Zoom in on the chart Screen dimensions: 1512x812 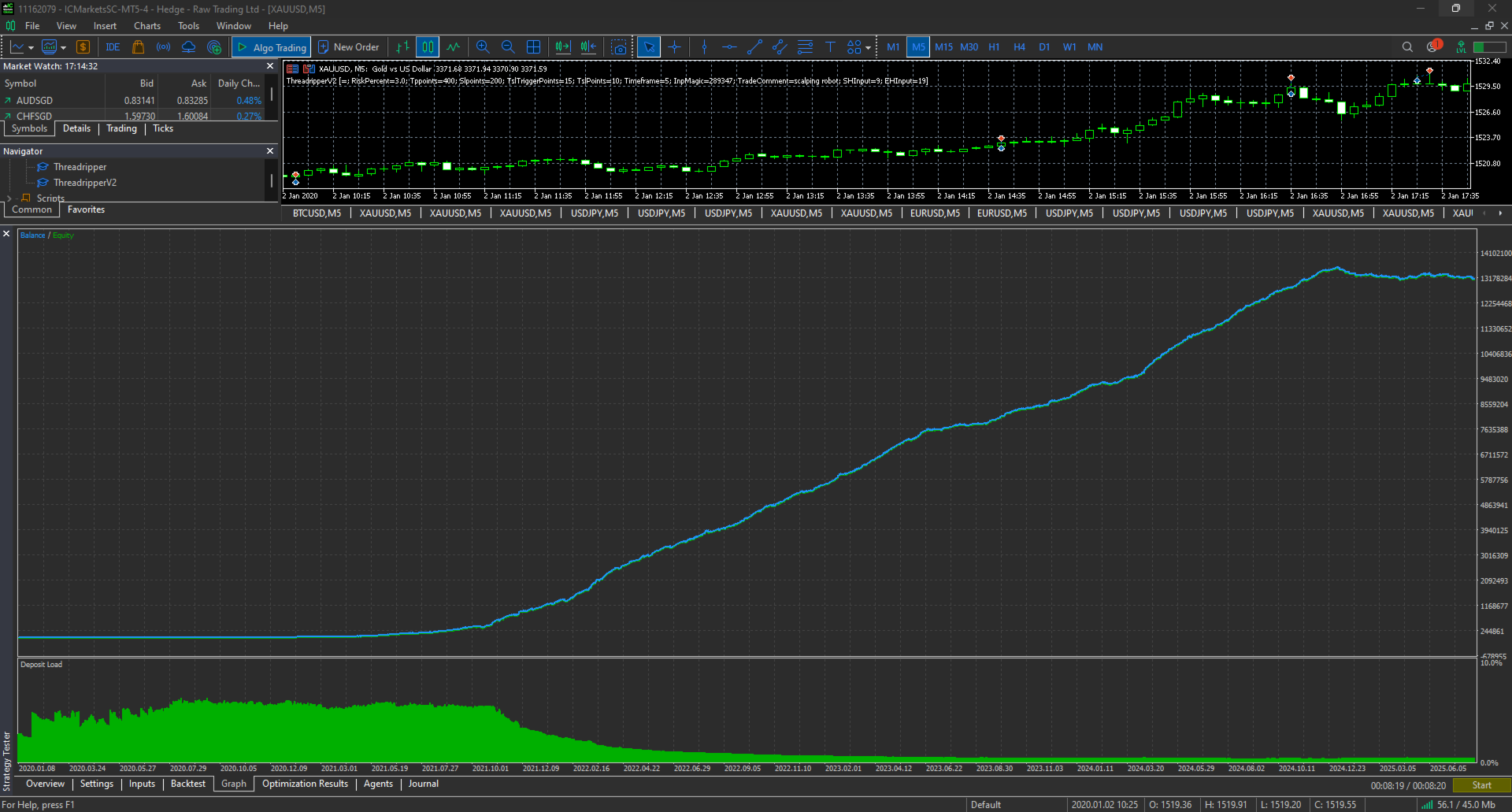[x=483, y=47]
